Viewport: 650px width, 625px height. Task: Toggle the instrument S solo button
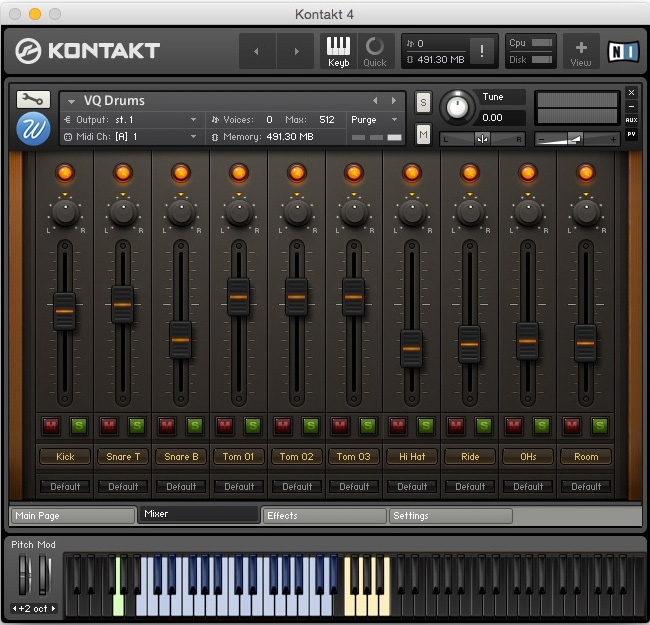click(423, 101)
